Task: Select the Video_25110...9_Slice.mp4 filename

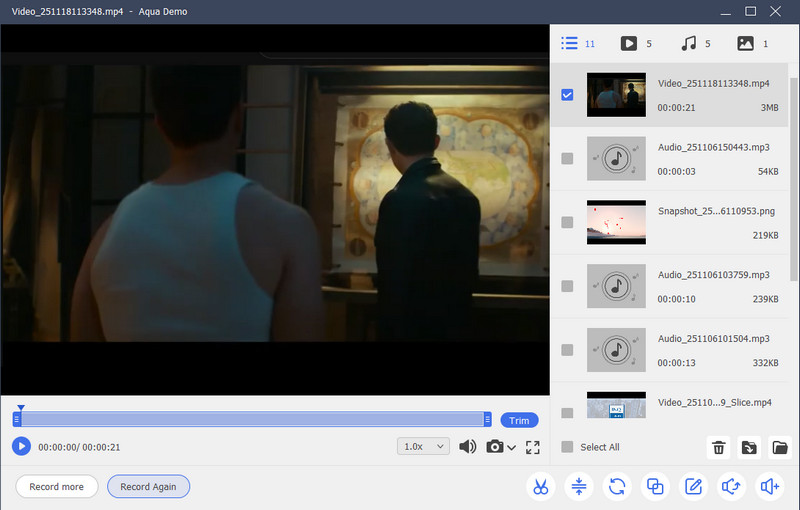Action: coord(714,402)
